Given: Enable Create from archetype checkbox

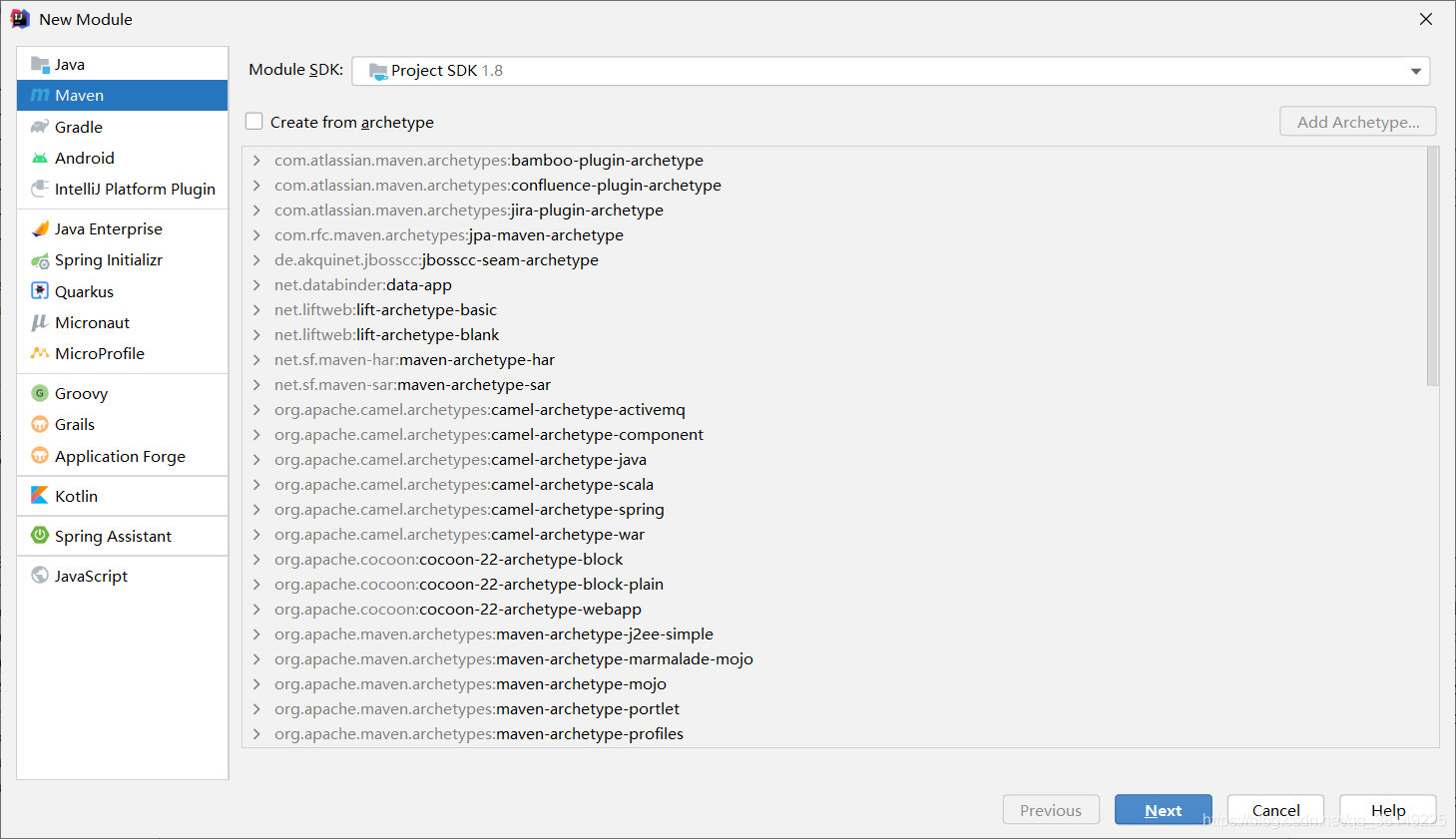Looking at the screenshot, I should click(254, 122).
